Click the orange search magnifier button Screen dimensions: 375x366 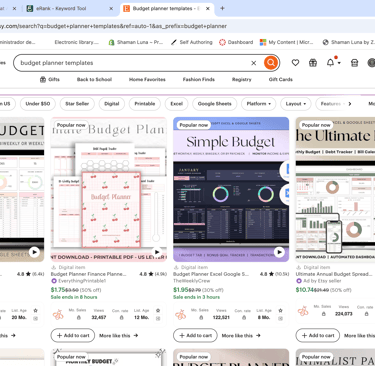point(271,63)
